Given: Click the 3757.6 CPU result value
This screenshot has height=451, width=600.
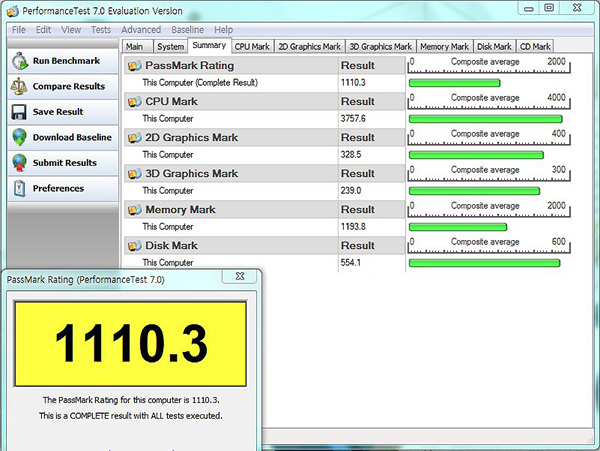Looking at the screenshot, I should [353, 119].
